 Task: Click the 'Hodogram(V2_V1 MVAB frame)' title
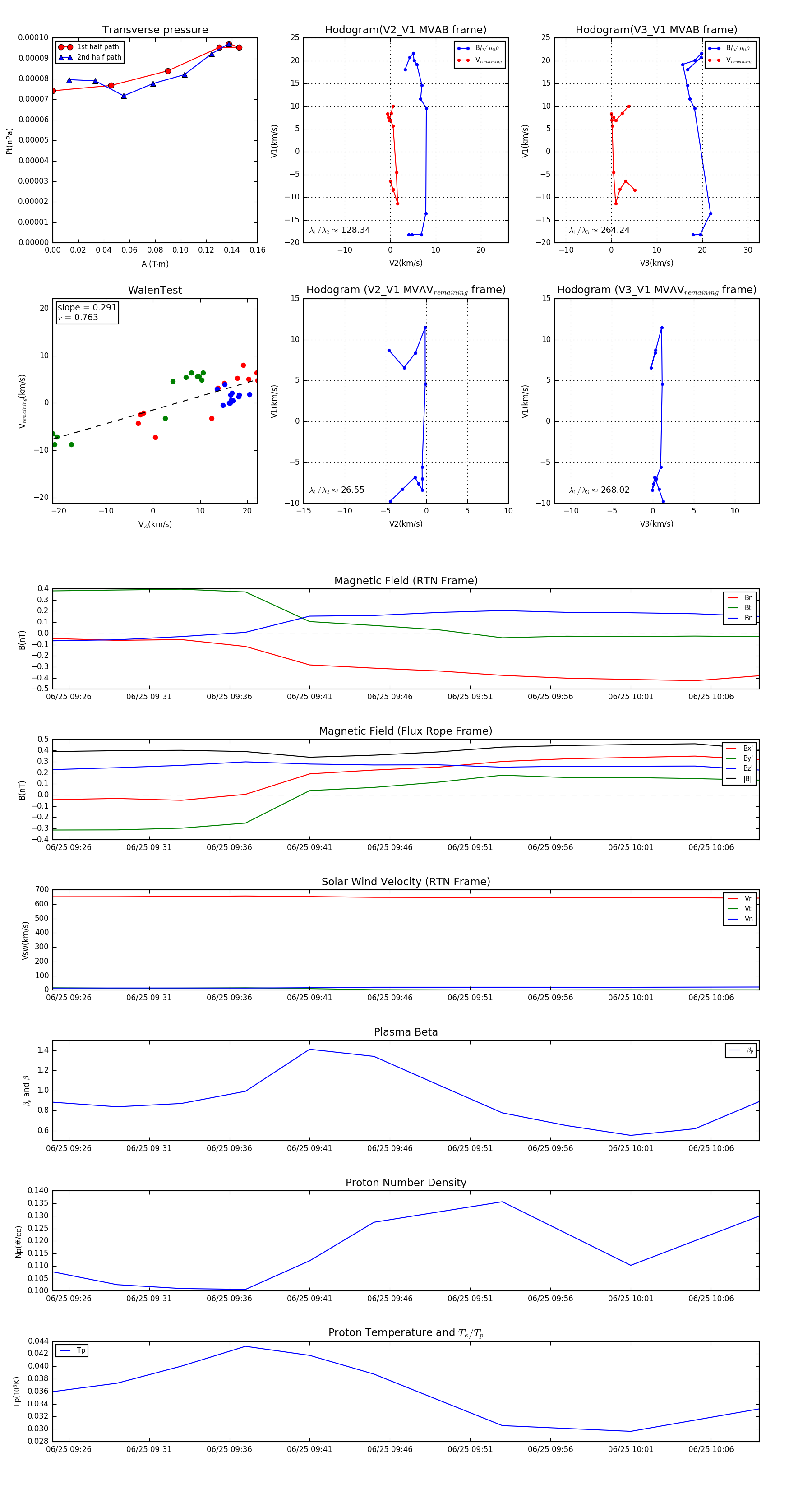tap(406, 29)
